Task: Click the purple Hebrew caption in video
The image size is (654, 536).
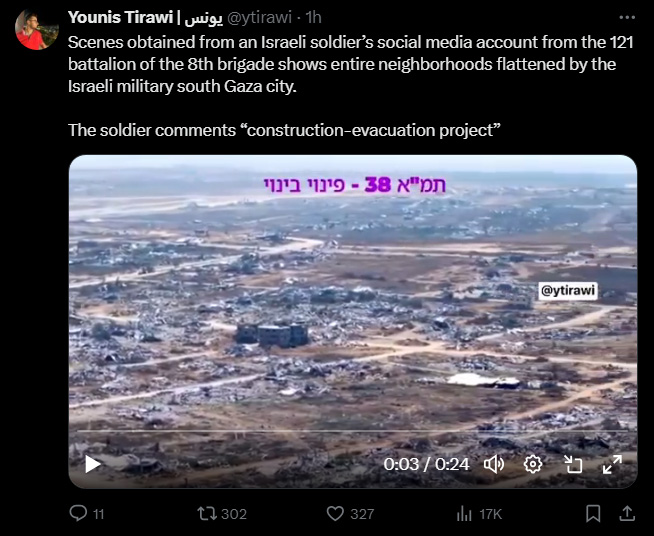Action: (355, 185)
